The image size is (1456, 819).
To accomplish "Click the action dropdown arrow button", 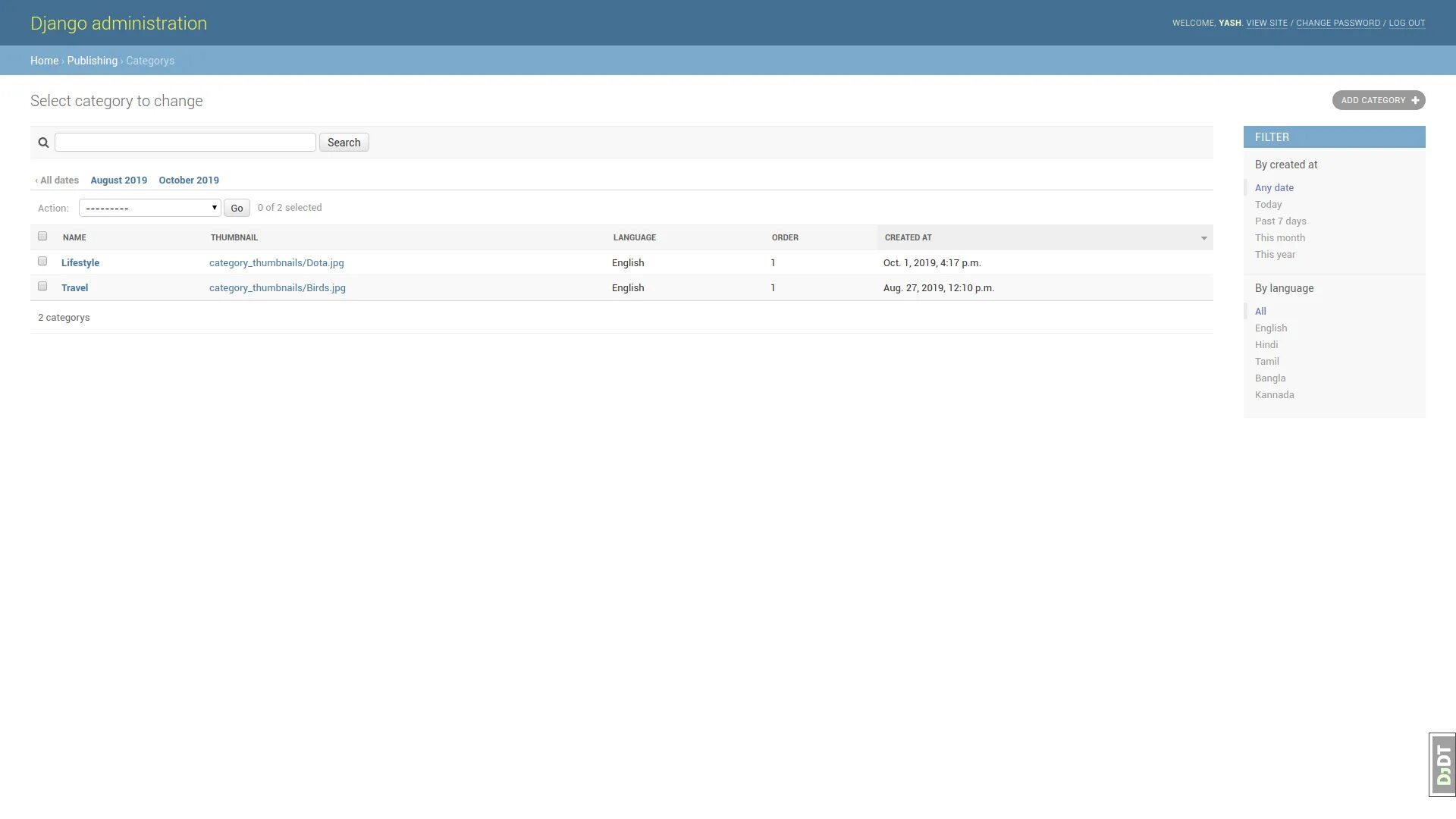I will (x=212, y=208).
